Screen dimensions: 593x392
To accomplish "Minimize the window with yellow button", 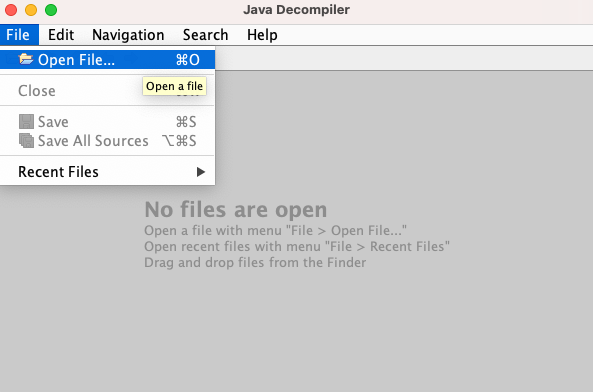I will pos(31,10).
